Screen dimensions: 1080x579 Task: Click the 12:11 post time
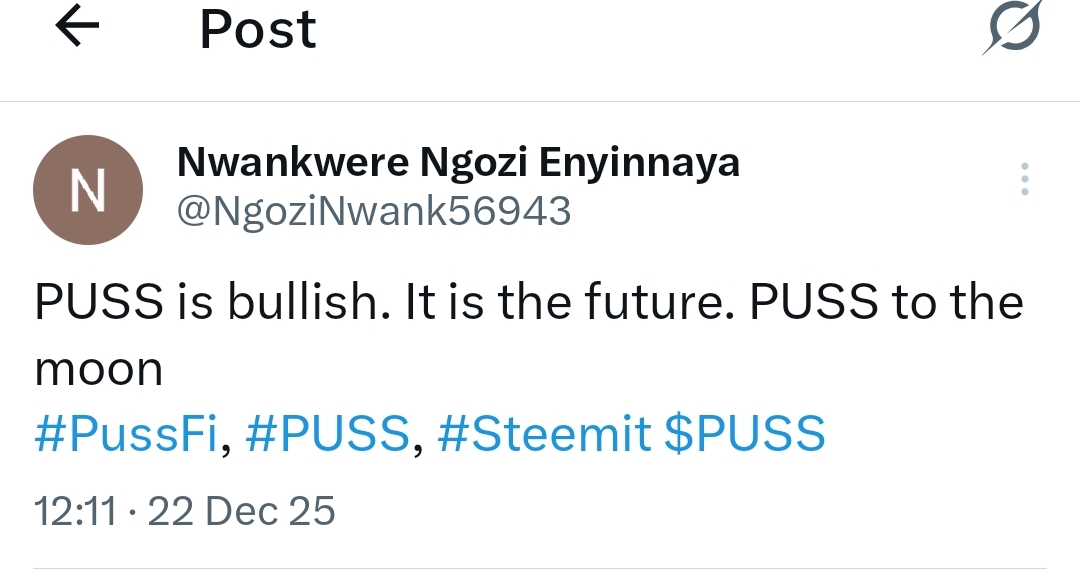(x=74, y=511)
